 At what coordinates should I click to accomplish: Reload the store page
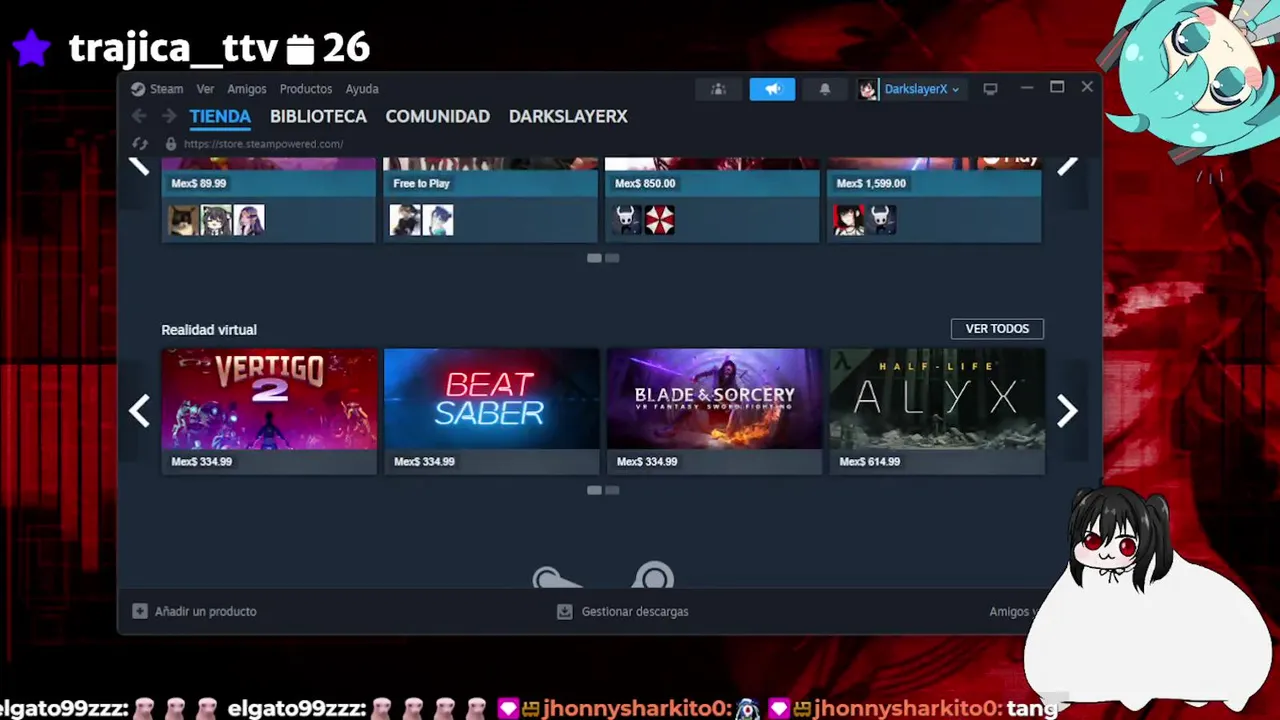click(140, 144)
